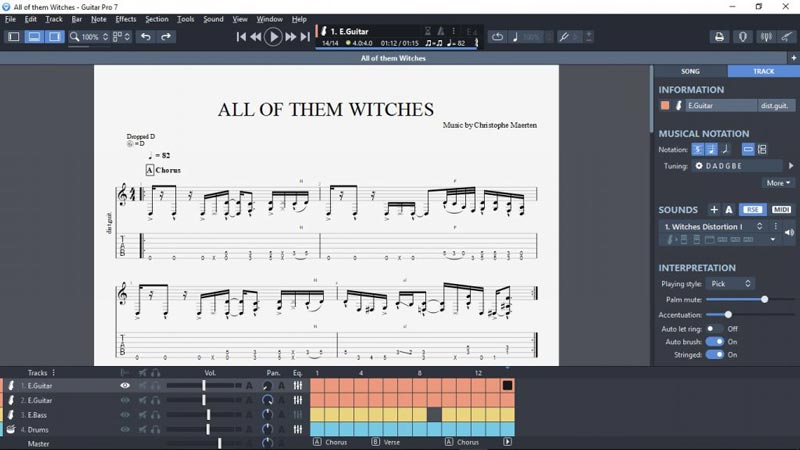Solo the Drums track with headphones icon

point(156,430)
